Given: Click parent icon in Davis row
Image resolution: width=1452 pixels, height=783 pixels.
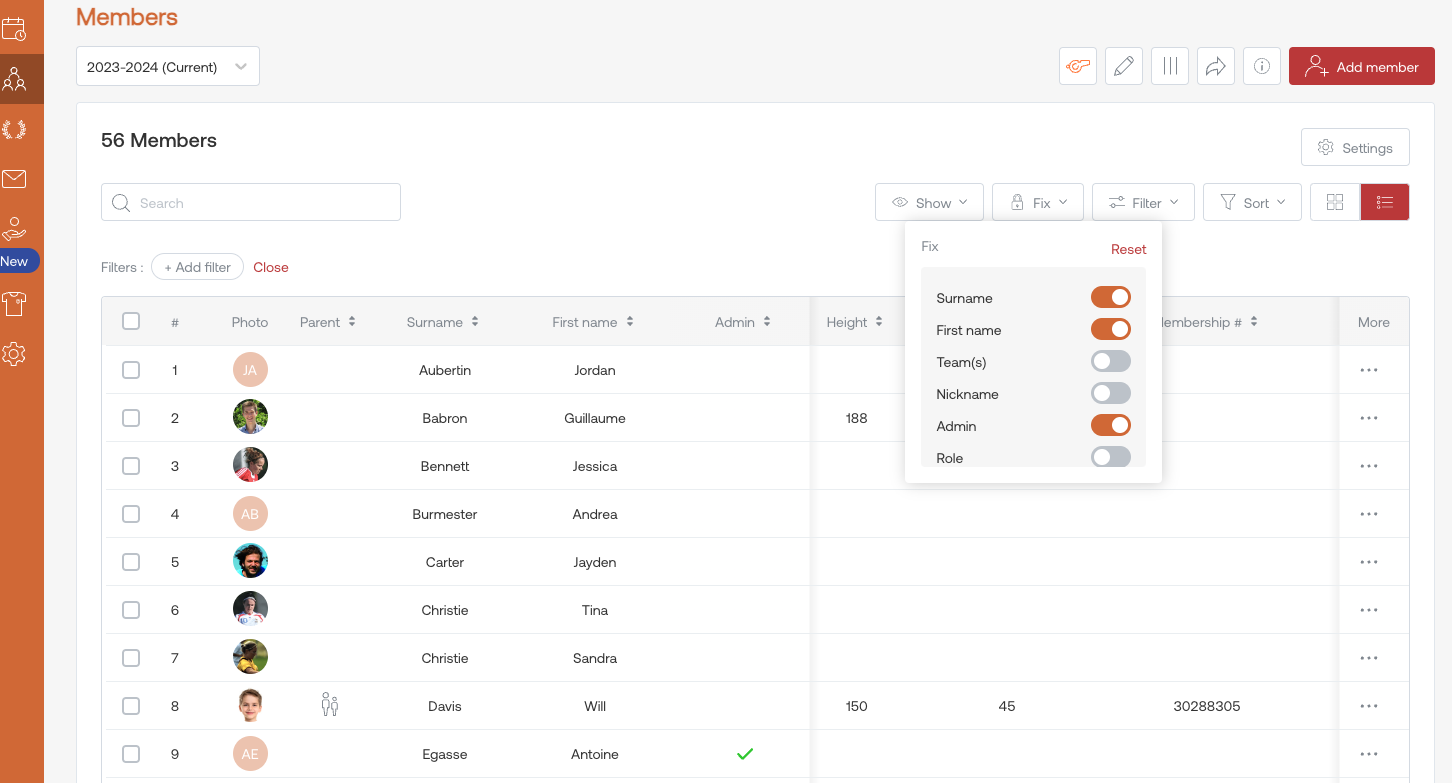Looking at the screenshot, I should (330, 705).
